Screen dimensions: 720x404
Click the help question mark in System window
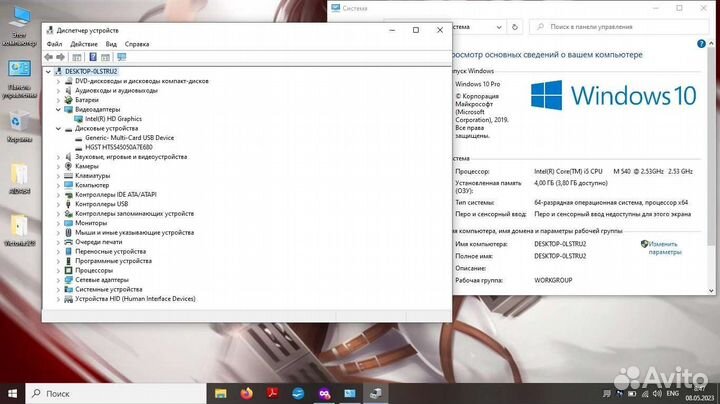[701, 44]
